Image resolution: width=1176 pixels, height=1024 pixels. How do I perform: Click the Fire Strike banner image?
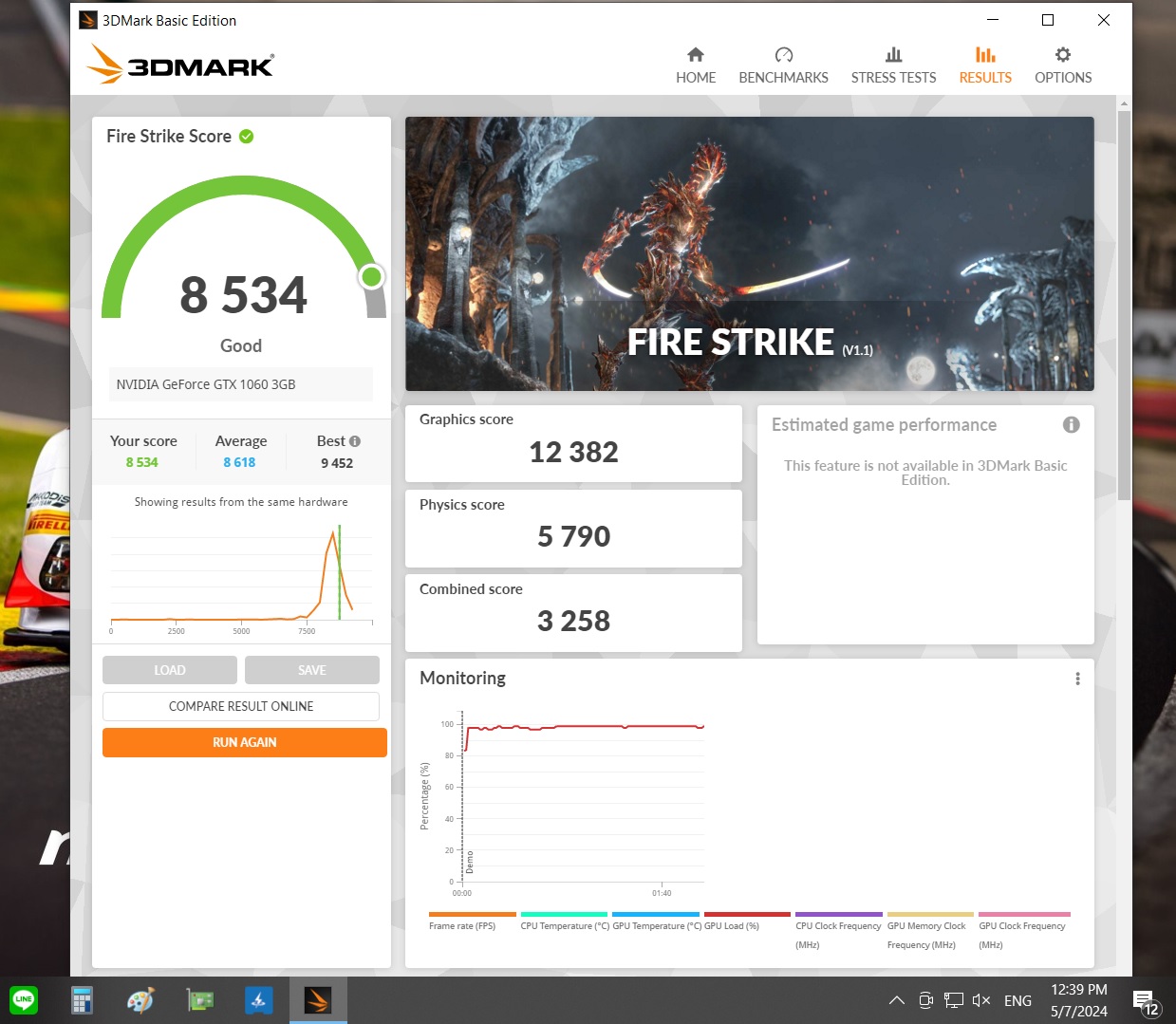coord(749,253)
